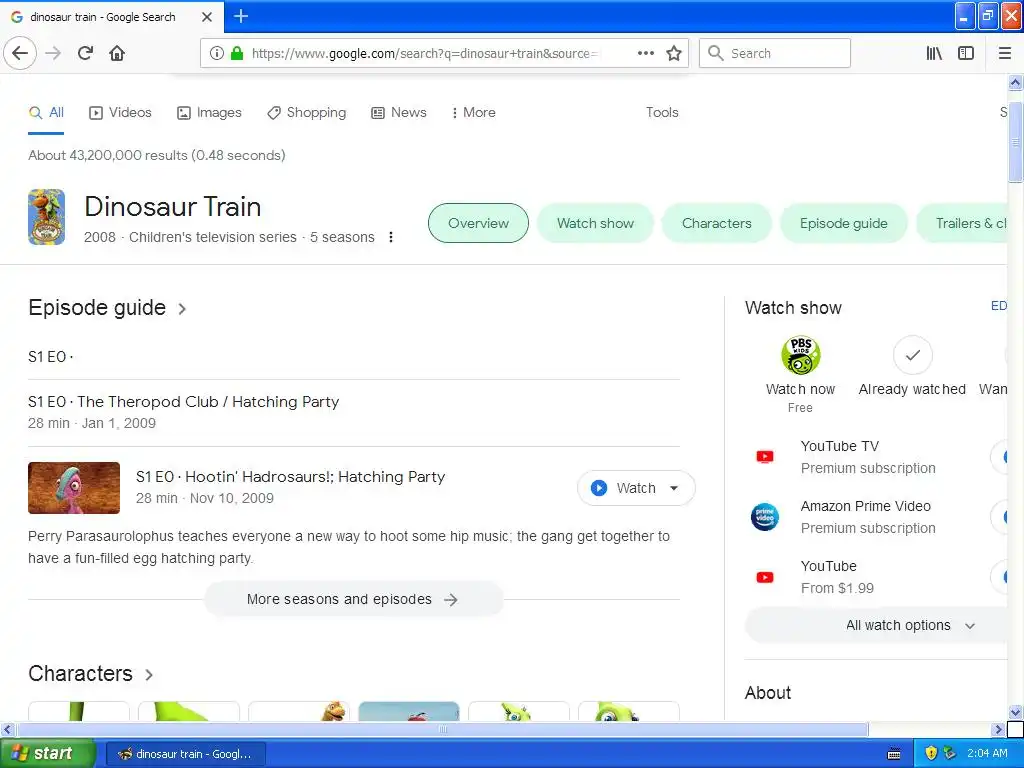Viewport: 1024px width, 768px height.
Task: Click the vertical scrollbar down arrow
Action: tap(1015, 712)
